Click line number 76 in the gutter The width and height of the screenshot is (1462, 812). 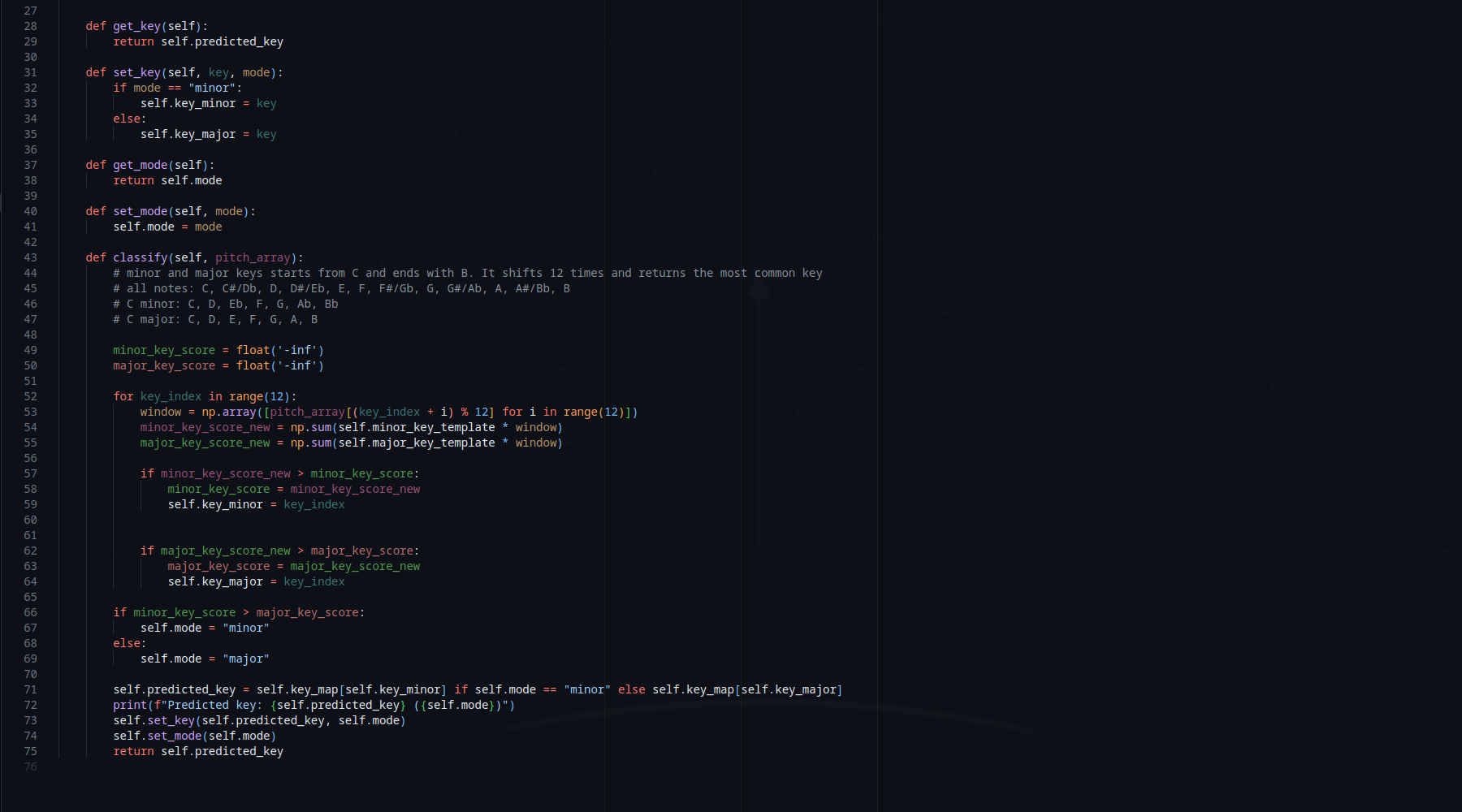point(30,767)
